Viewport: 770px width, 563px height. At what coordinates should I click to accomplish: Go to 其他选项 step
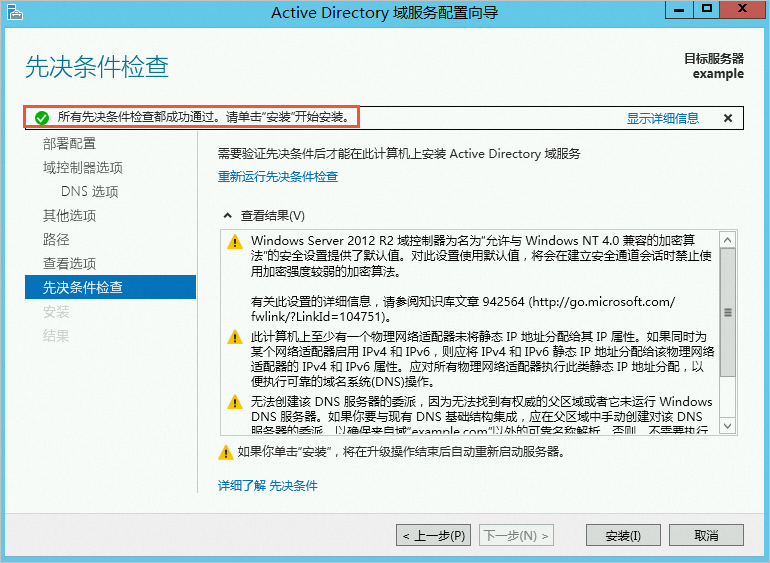(x=69, y=215)
